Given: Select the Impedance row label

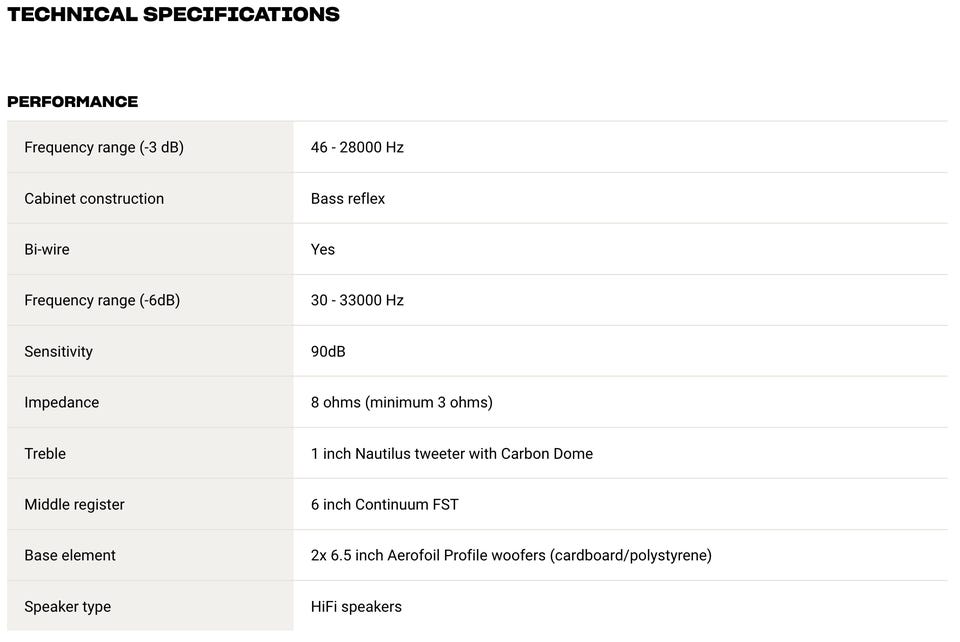Looking at the screenshot, I should click(61, 402).
